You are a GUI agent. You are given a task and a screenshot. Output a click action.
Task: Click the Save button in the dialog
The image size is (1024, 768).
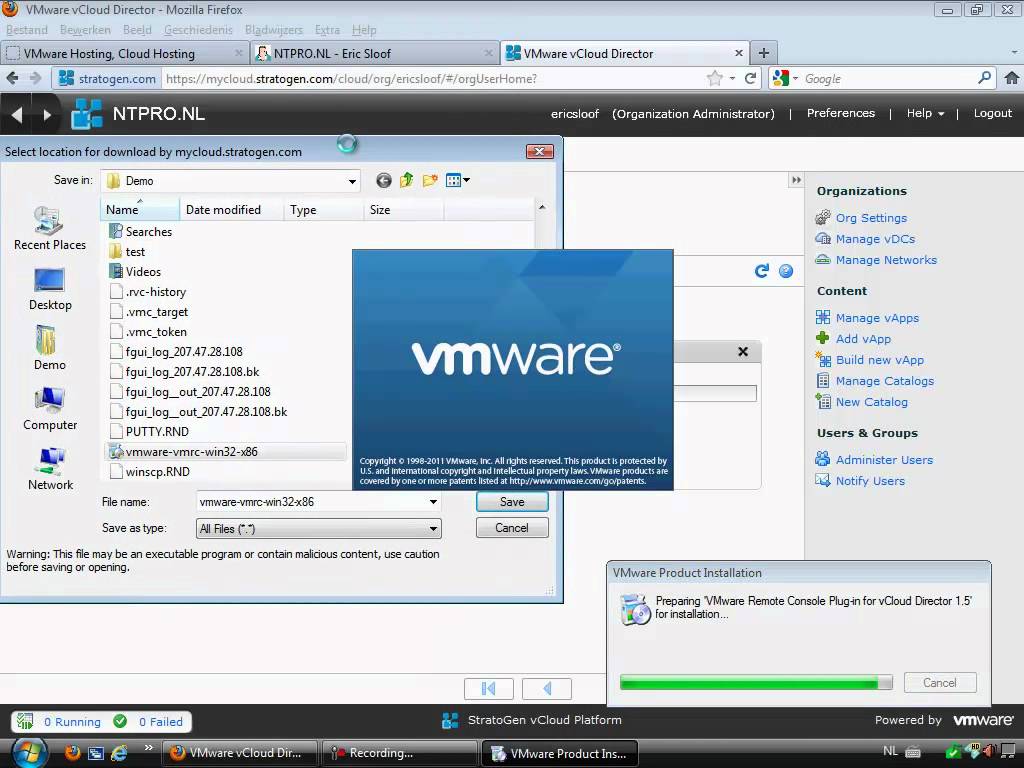pyautogui.click(x=512, y=502)
